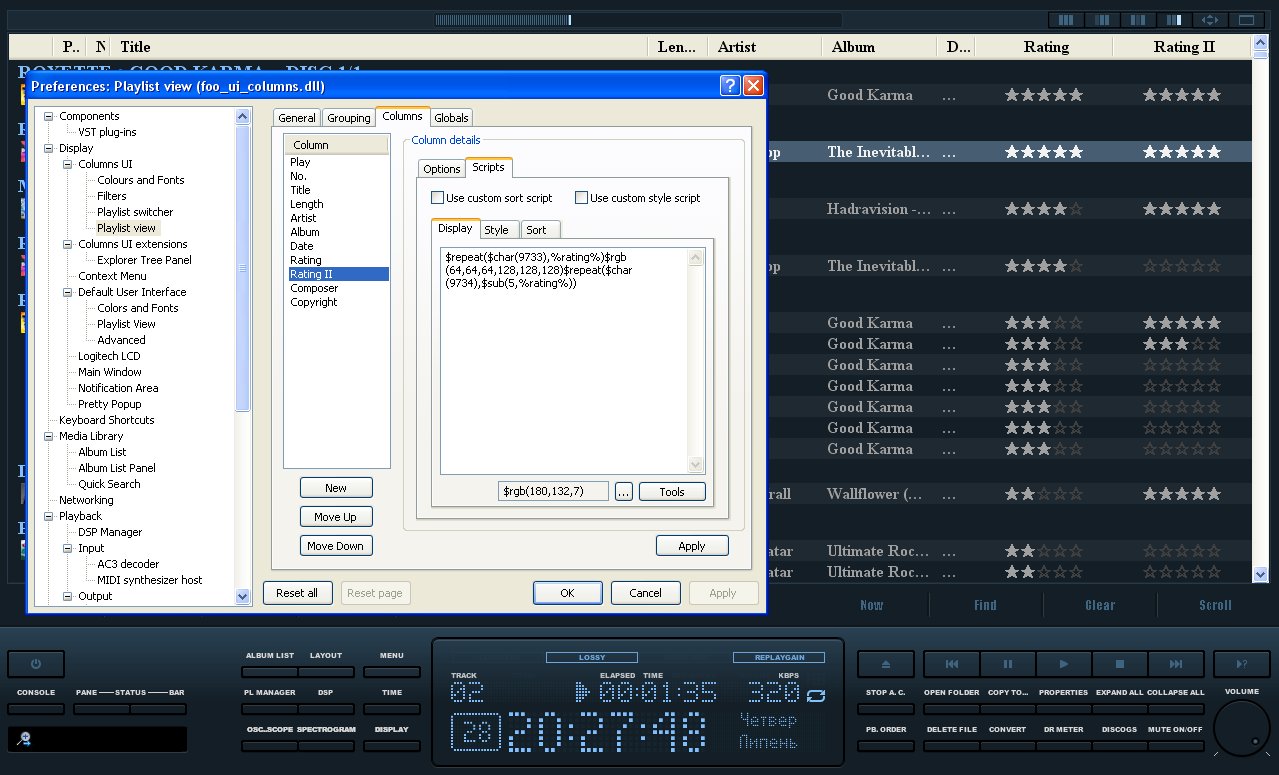Collapse the Columns UI tree node
Image resolution: width=1279 pixels, height=775 pixels.
(68, 164)
